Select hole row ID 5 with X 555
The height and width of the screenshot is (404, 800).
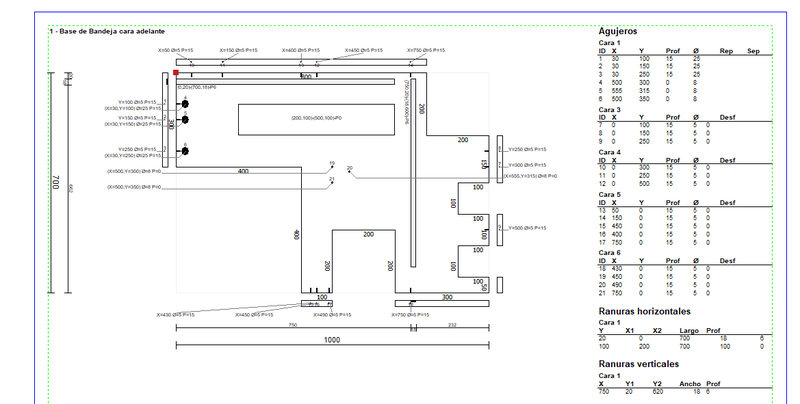[x=685, y=91]
